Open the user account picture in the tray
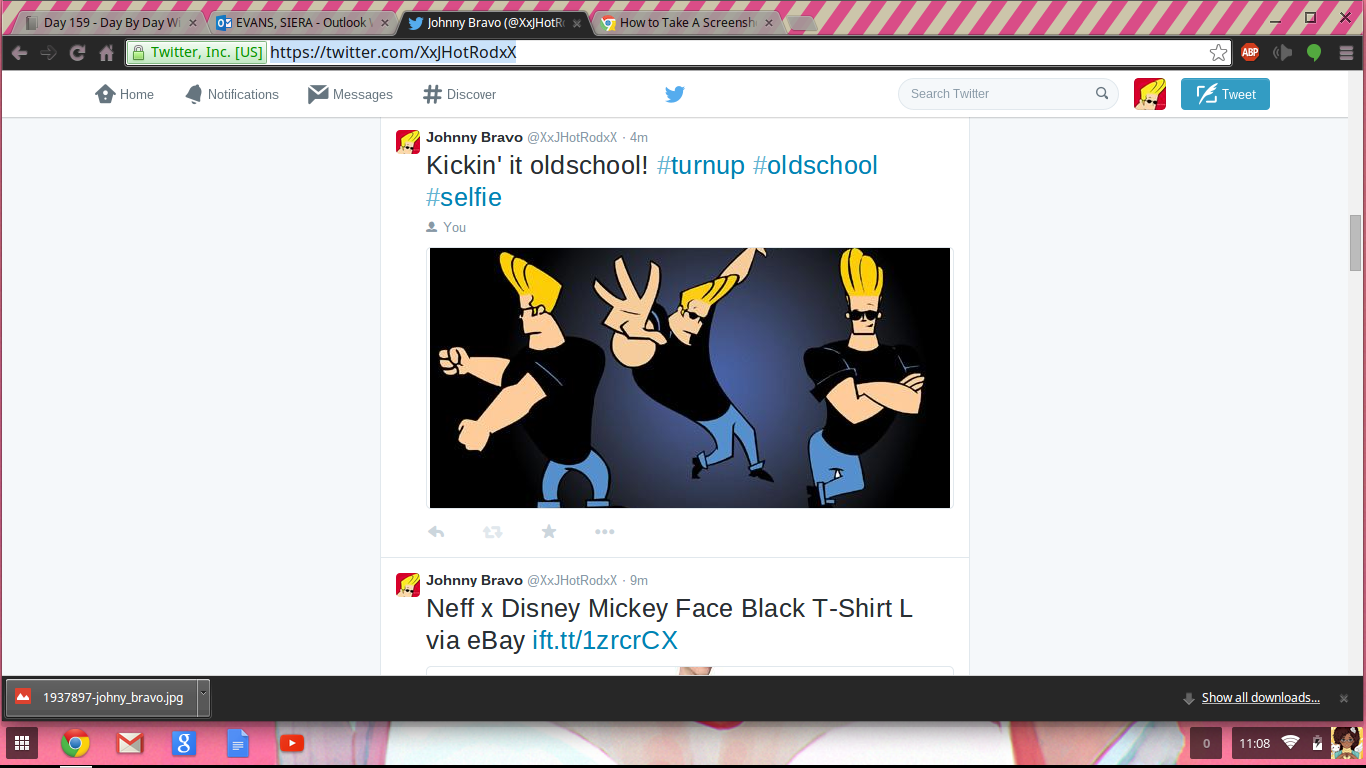 tap(1346, 743)
